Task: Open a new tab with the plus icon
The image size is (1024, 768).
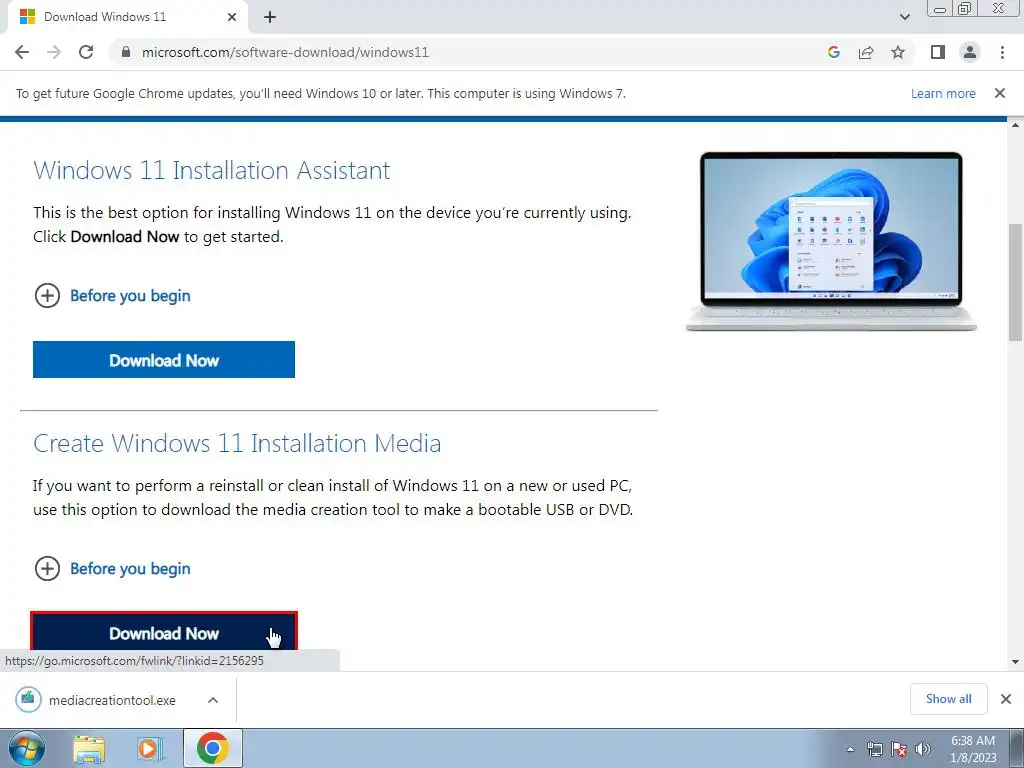Action: (x=270, y=17)
